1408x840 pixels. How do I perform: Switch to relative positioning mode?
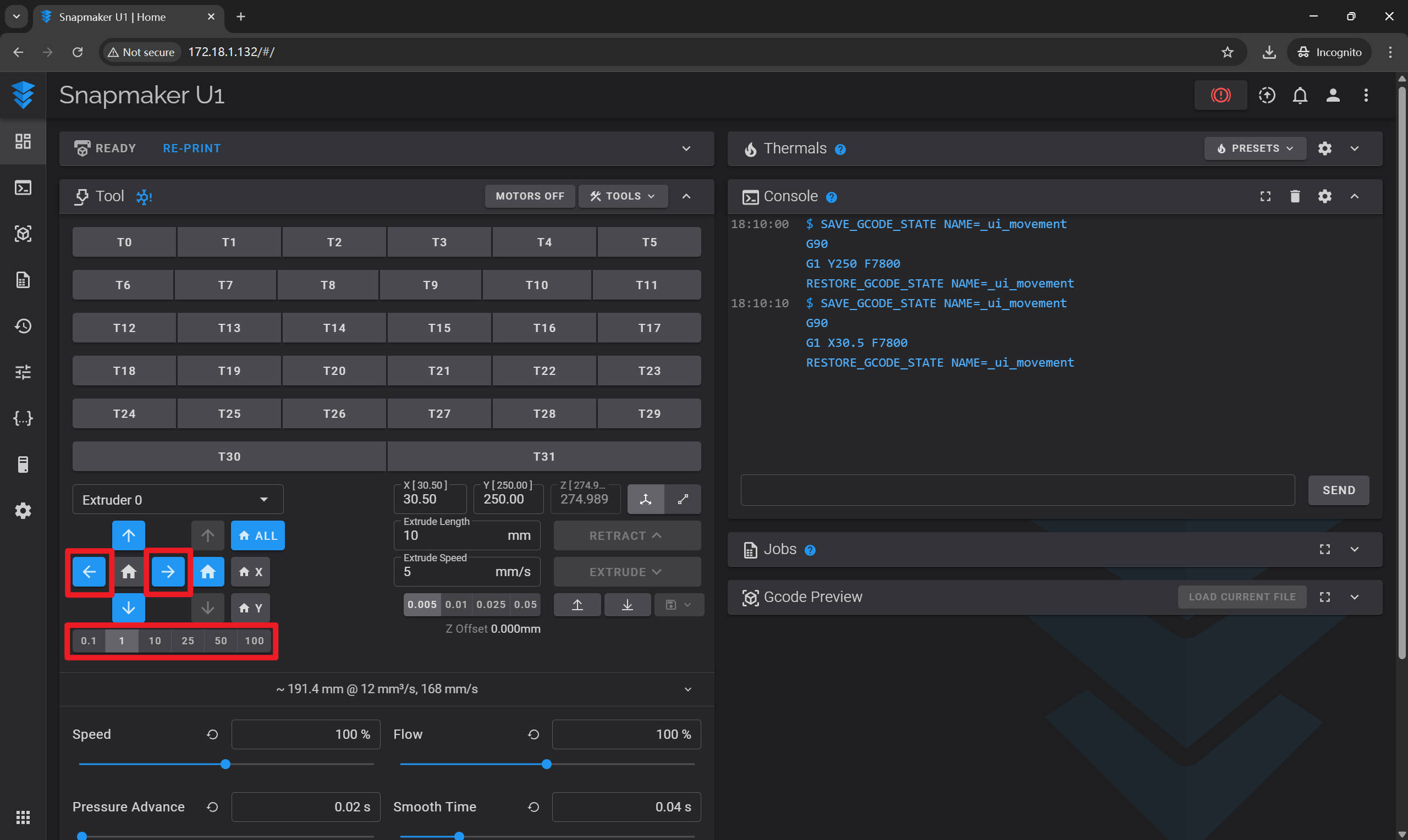[683, 499]
